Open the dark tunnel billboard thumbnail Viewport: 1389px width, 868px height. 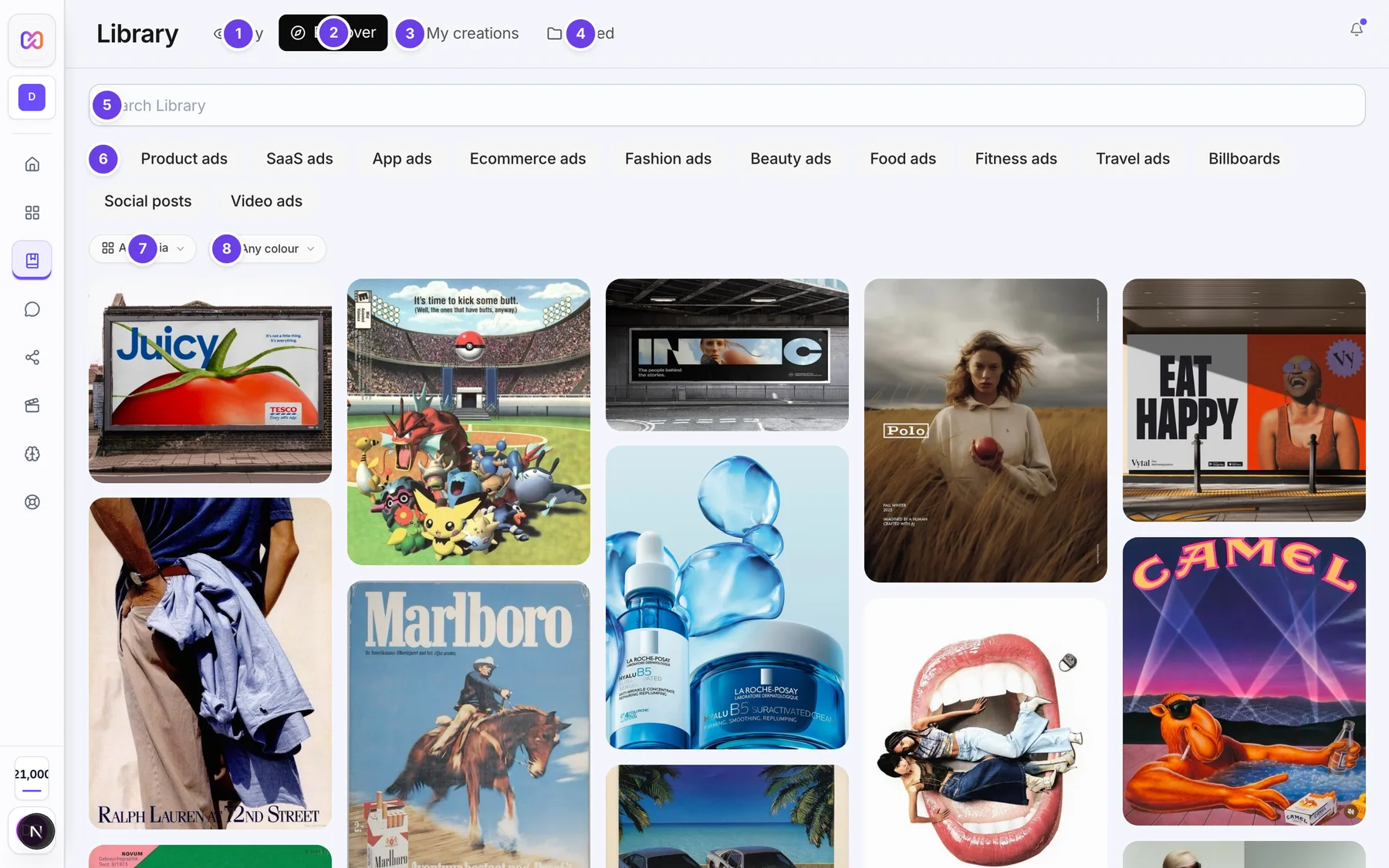pyautogui.click(x=727, y=355)
